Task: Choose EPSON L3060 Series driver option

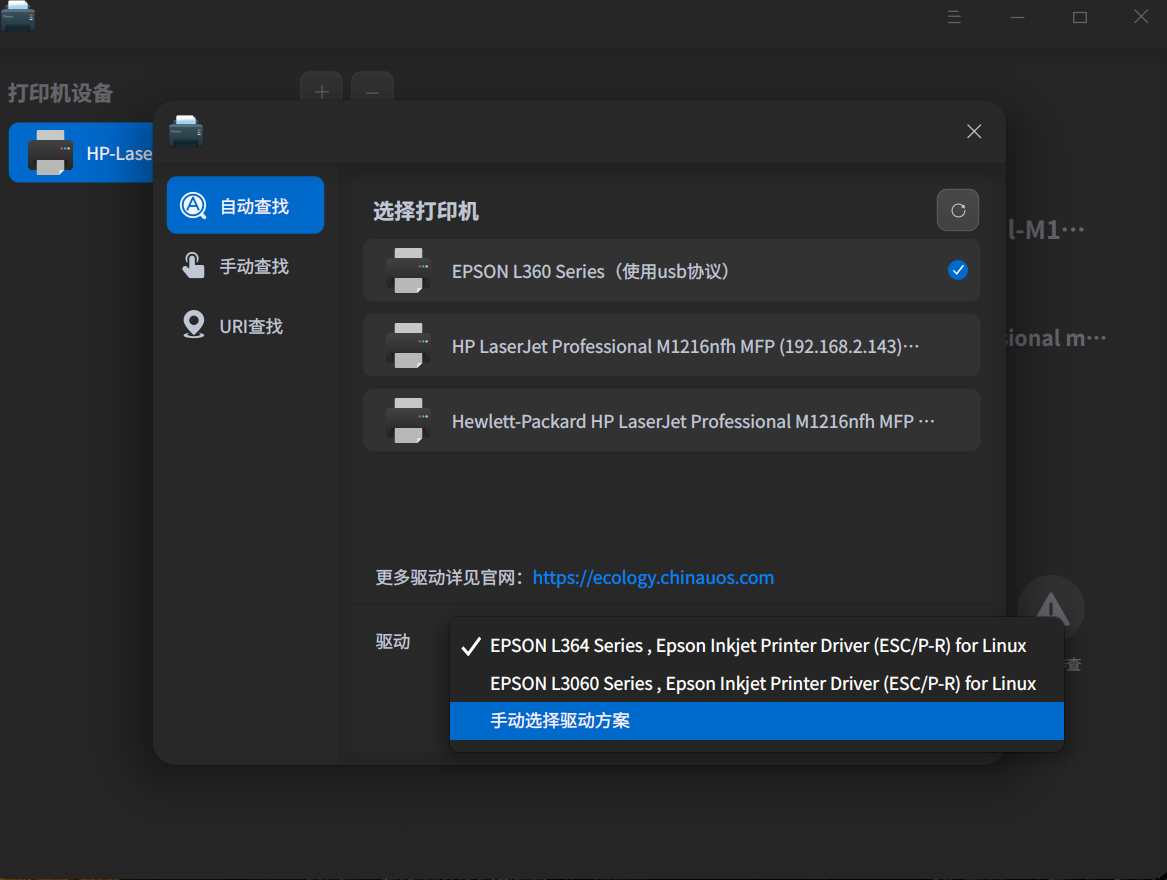Action: pos(762,683)
